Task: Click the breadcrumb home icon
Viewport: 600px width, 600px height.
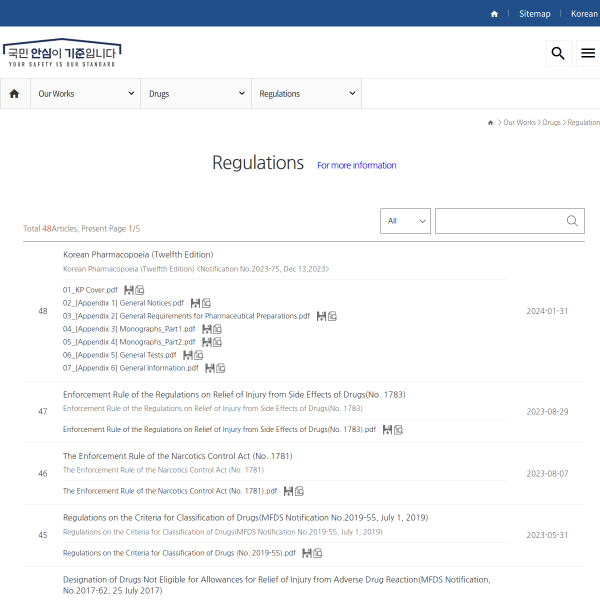Action: click(490, 122)
